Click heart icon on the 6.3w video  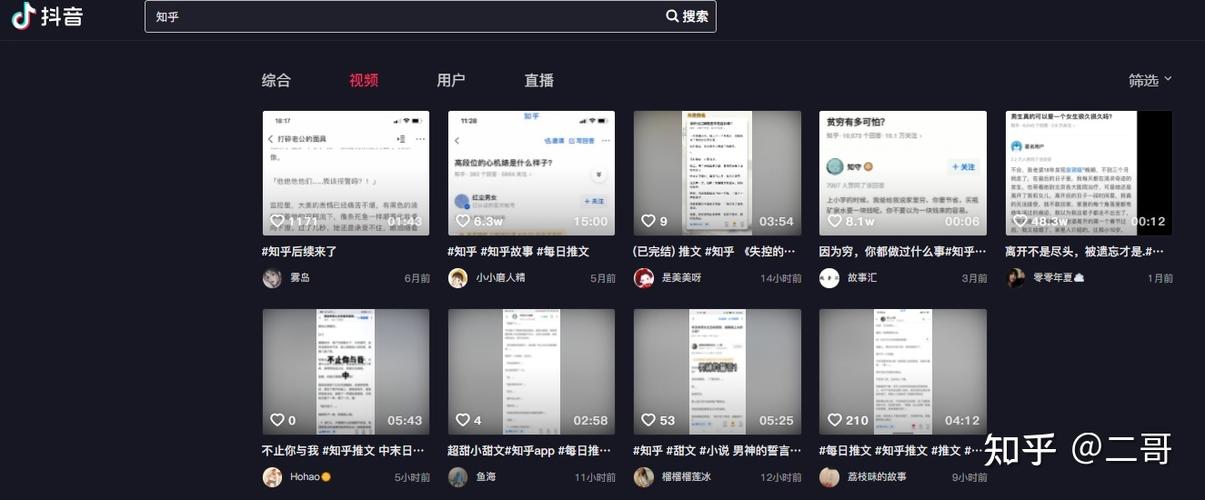463,221
